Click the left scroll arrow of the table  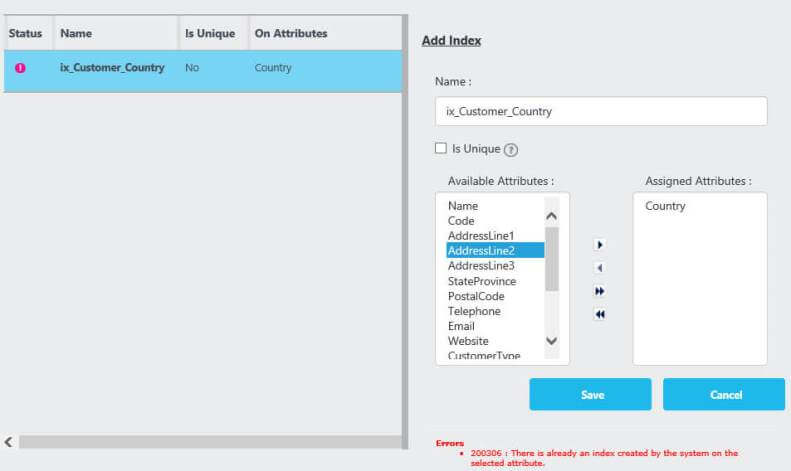click(x=9, y=442)
